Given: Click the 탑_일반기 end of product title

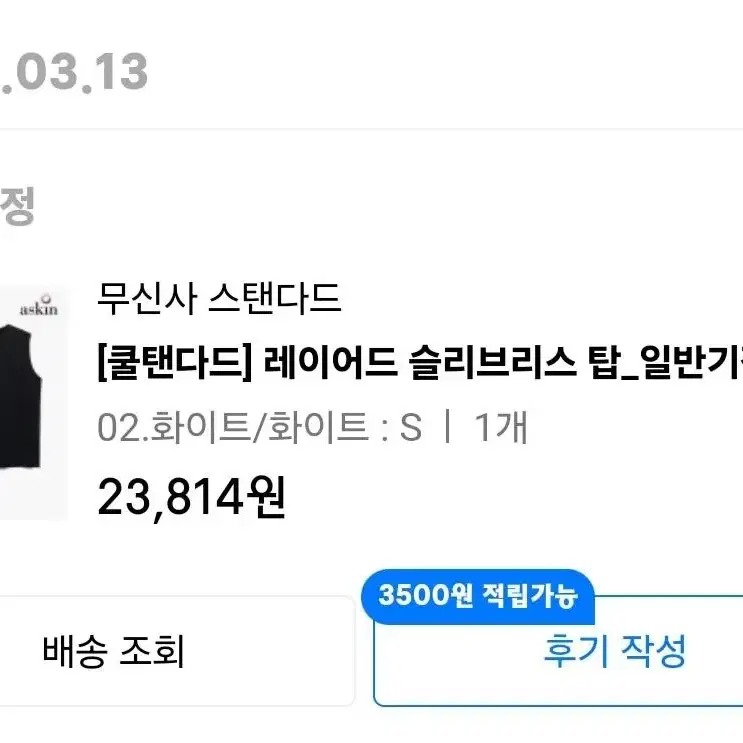Looking at the screenshot, I should (x=665, y=362).
